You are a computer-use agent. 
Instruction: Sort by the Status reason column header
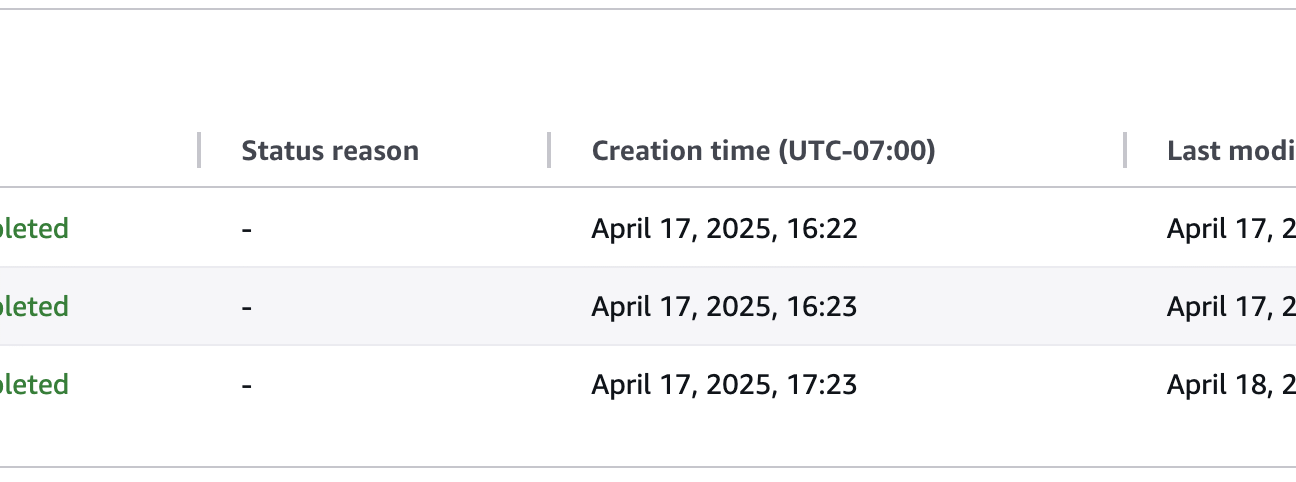[330, 151]
